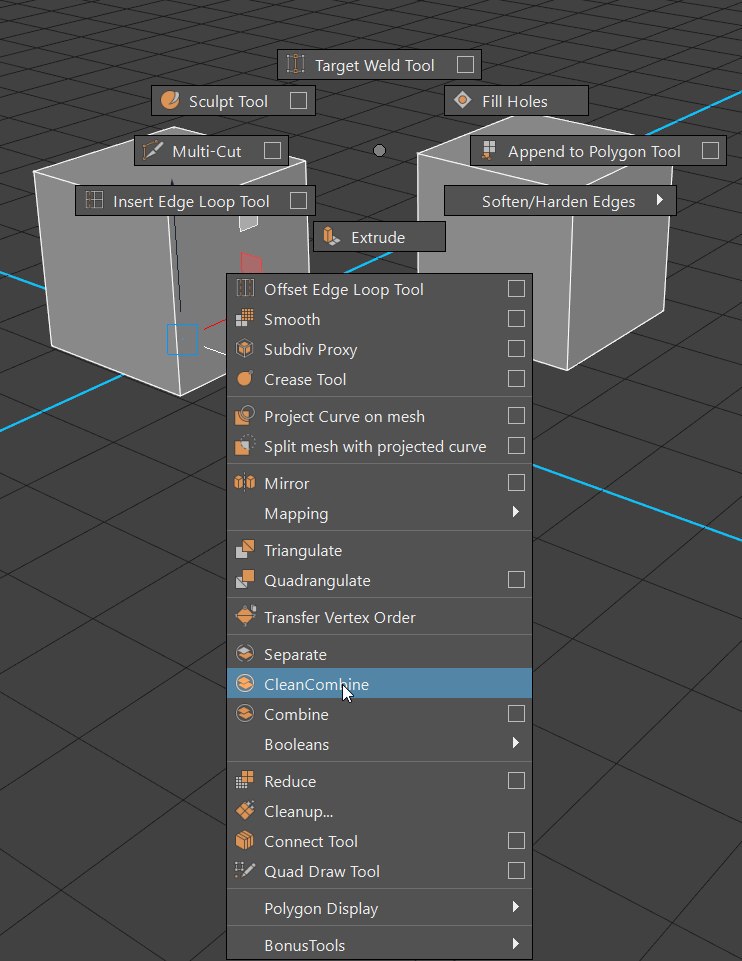Viewport: 742px width, 961px height.
Task: Open Smooth options box
Action: [516, 319]
